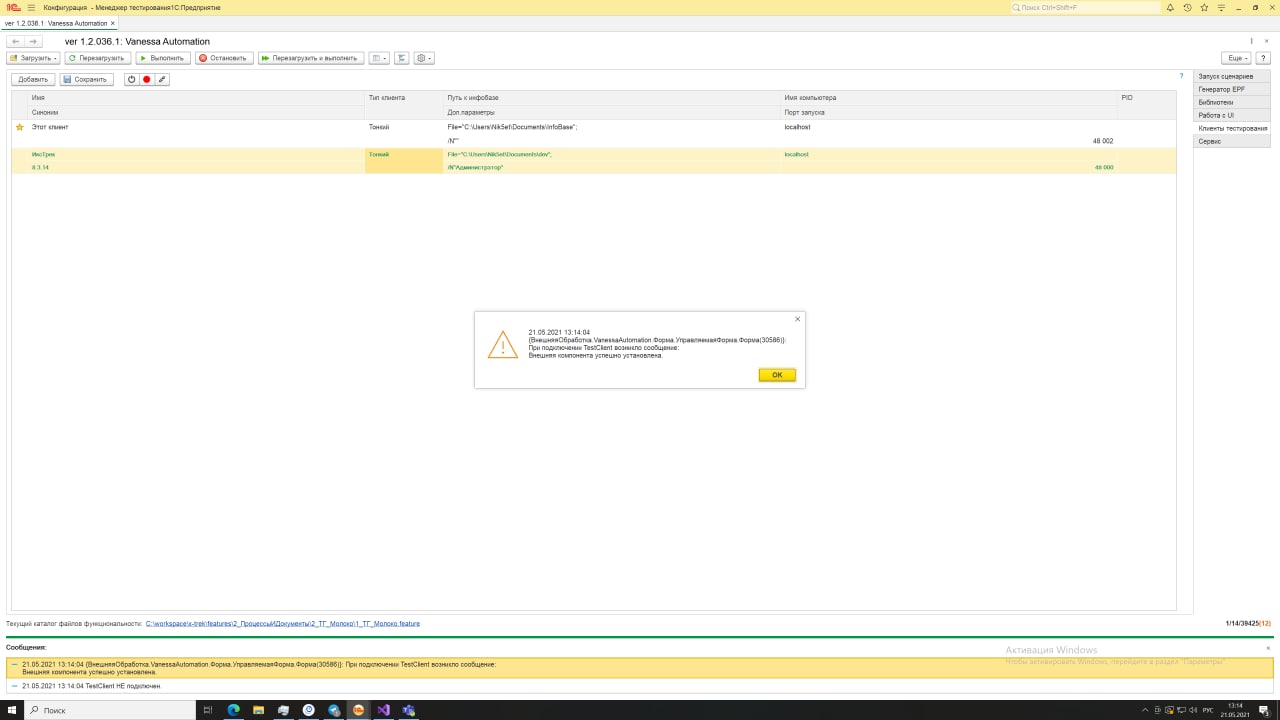Click the Выполнить button

point(163,58)
